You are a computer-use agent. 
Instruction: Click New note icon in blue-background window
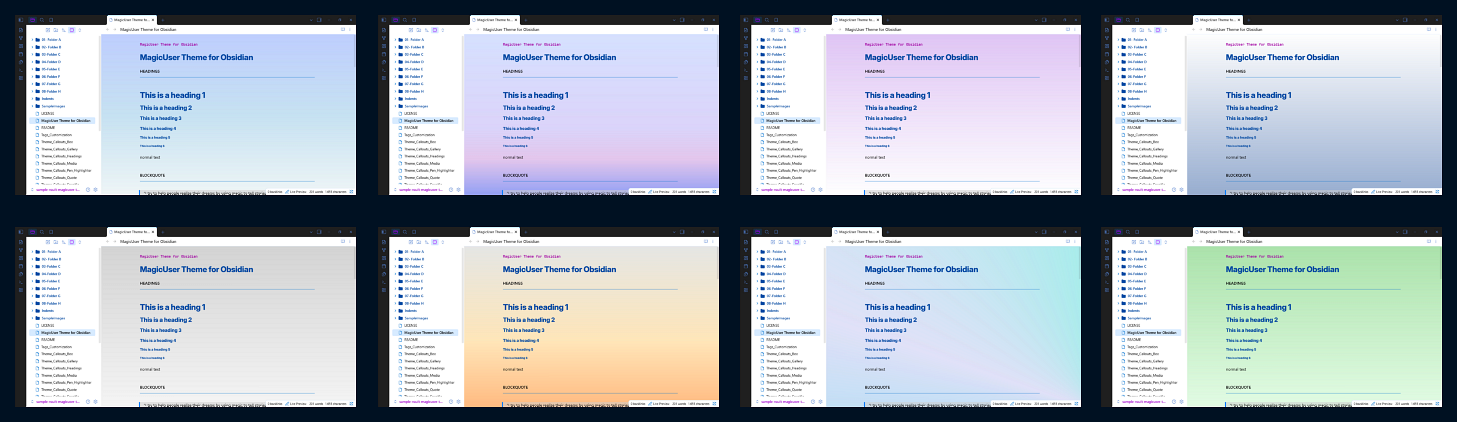[48, 30]
